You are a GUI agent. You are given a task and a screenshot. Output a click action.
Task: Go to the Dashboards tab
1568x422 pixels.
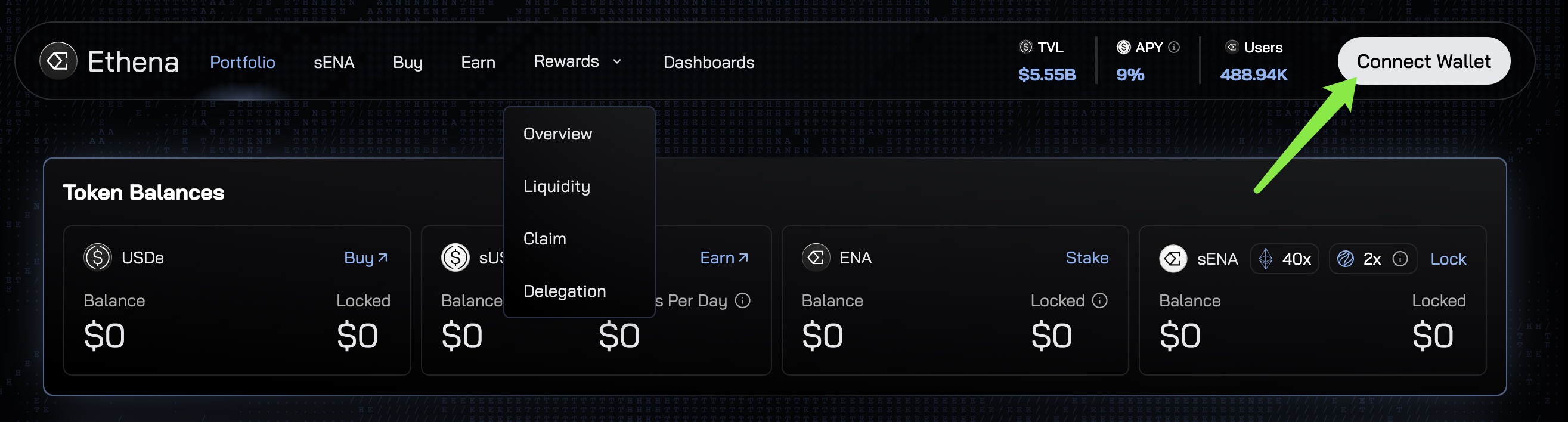pyautogui.click(x=708, y=62)
